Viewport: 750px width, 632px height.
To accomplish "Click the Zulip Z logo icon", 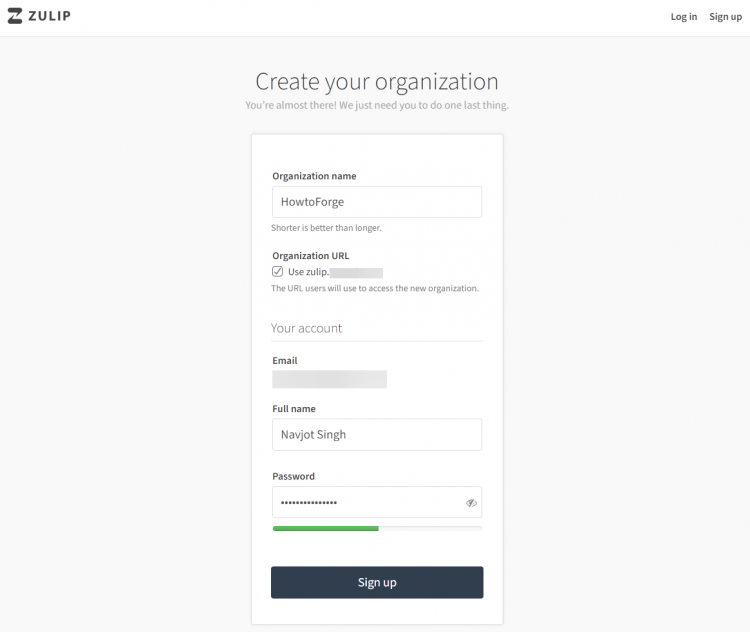I will (x=15, y=16).
